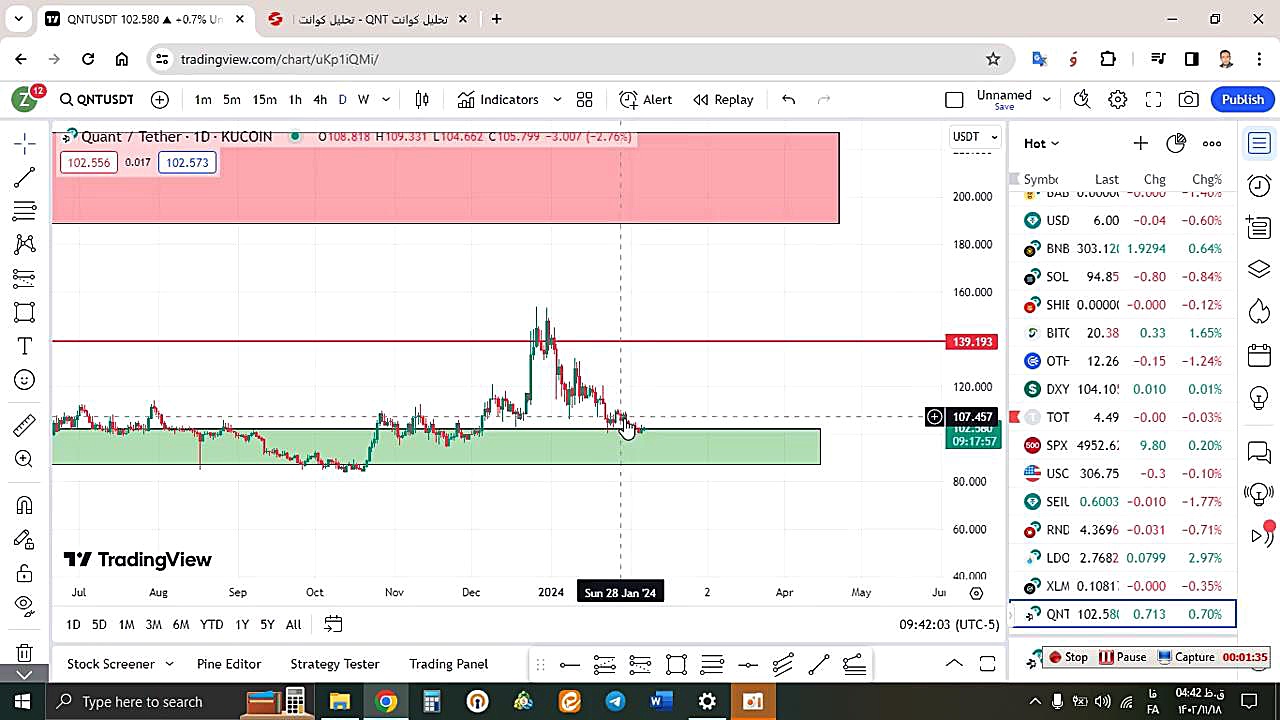
Task: Set the 1Y date range
Action: pos(242,624)
